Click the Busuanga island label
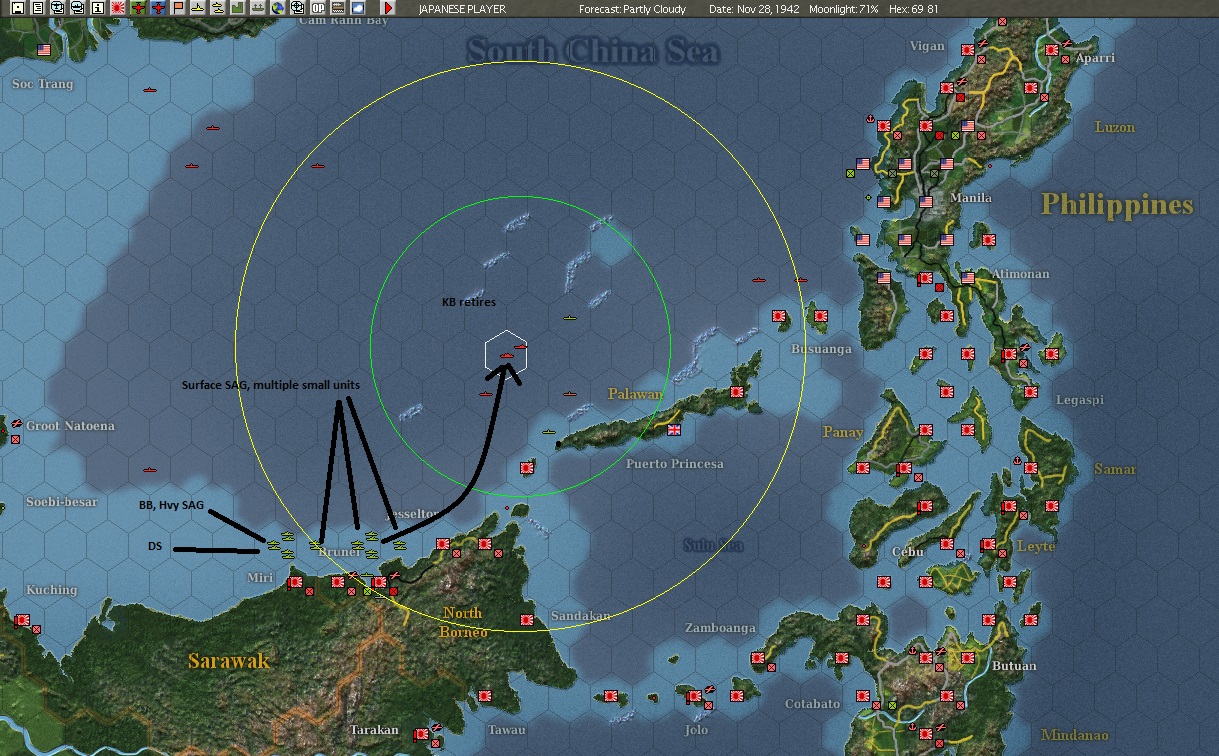 click(x=821, y=349)
